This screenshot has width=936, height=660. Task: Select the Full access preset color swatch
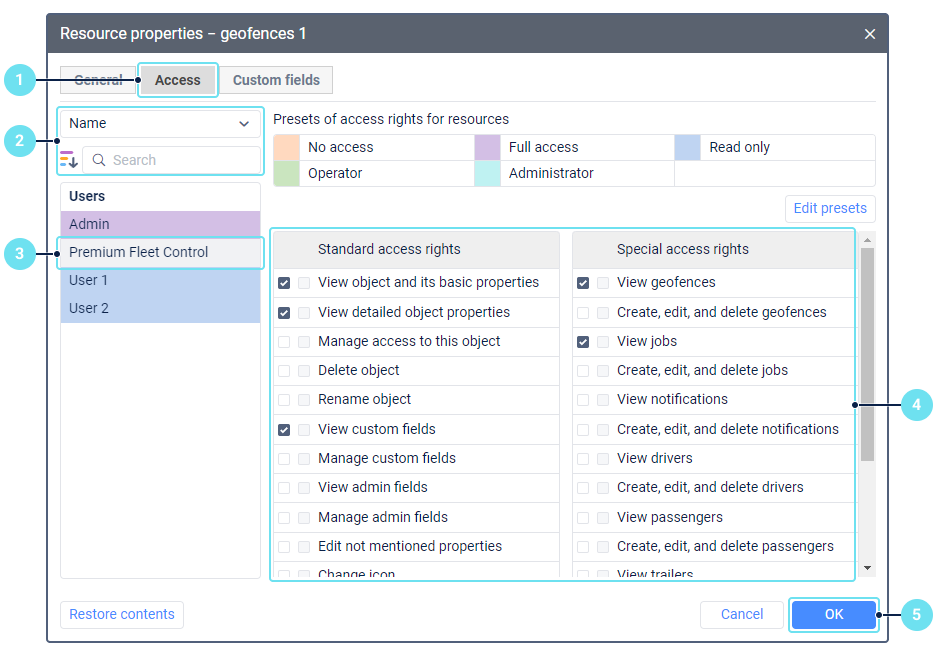click(x=487, y=147)
